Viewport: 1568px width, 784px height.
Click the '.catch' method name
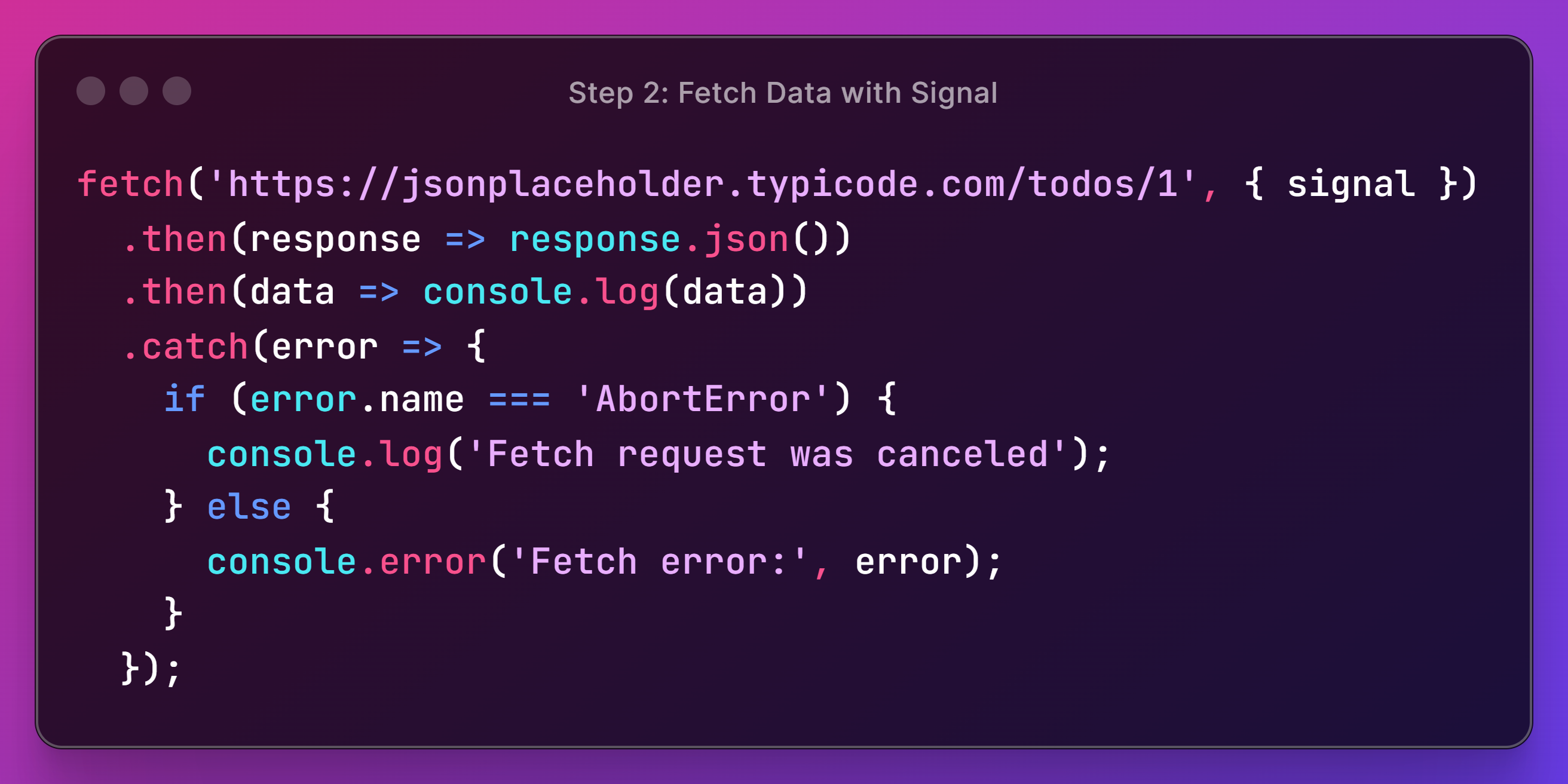(186, 347)
